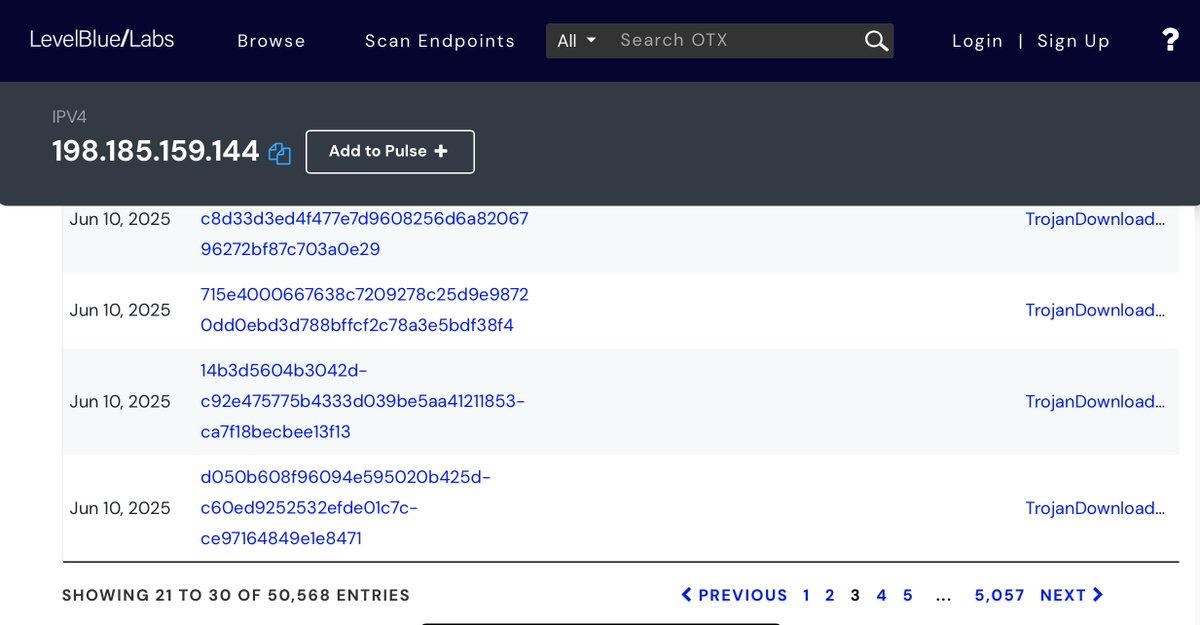Jump to page 5 of results
Viewport: 1200px width, 625px height.
[907, 595]
